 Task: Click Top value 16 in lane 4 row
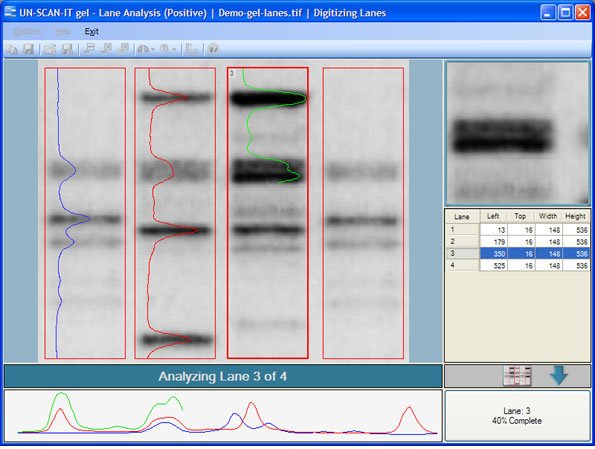pos(521,266)
